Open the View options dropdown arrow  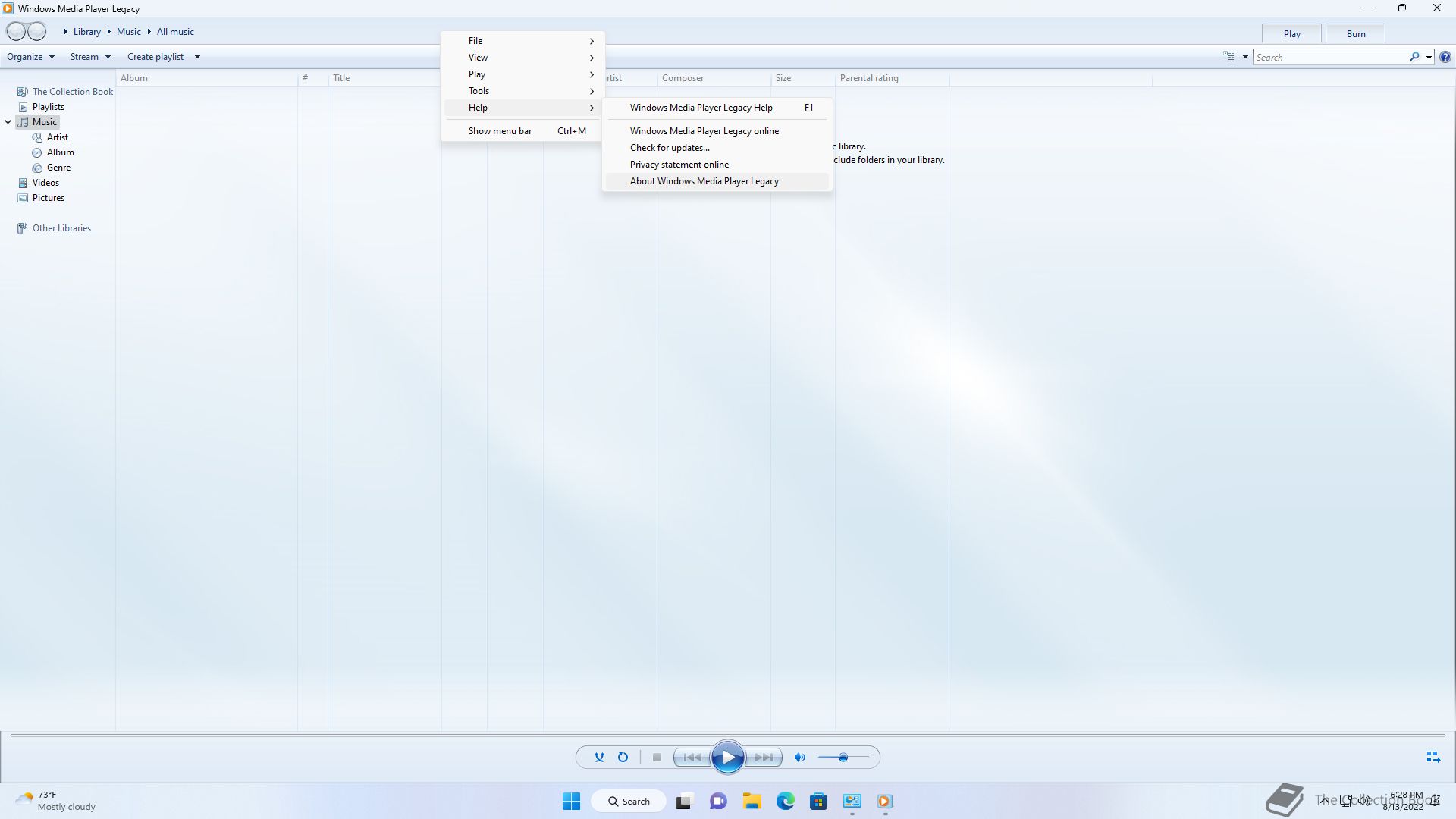tap(1245, 57)
